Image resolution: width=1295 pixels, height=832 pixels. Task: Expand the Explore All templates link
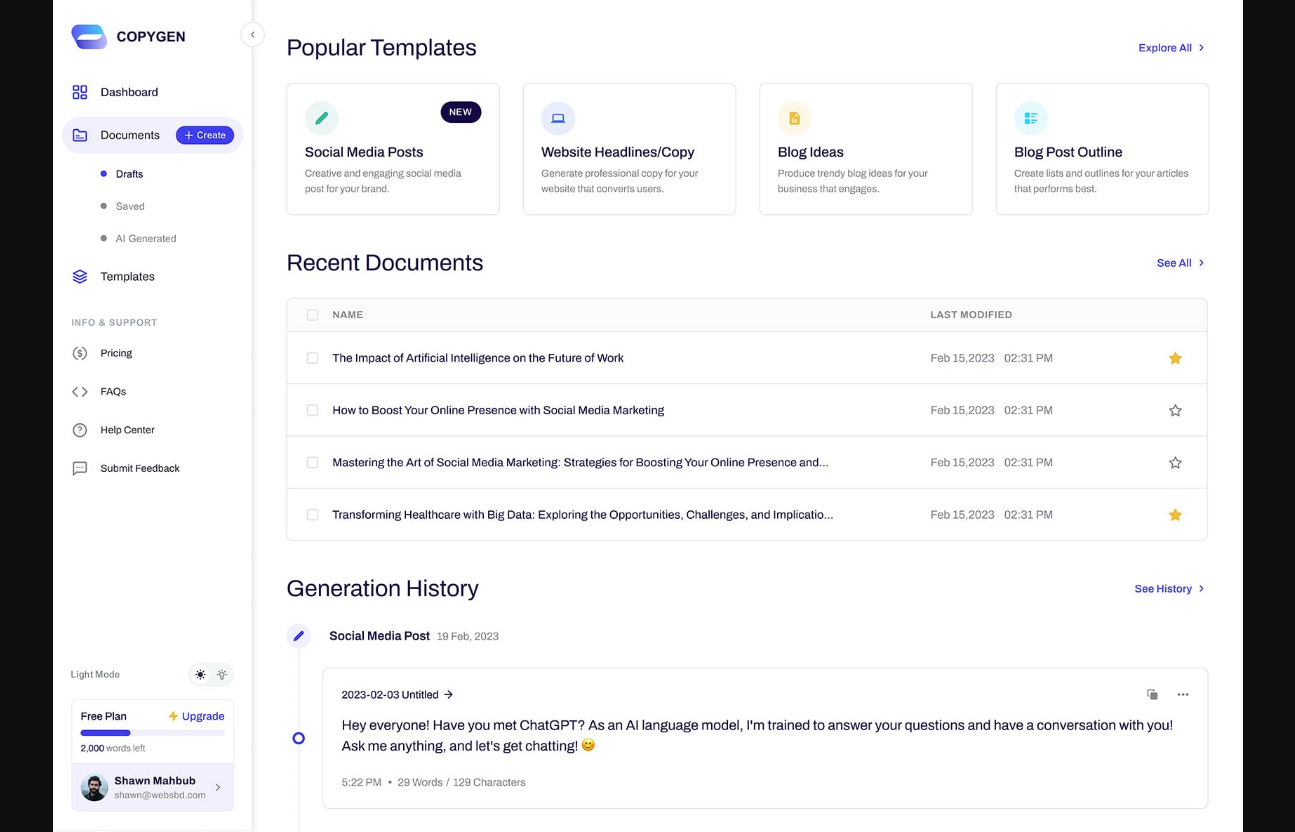pyautogui.click(x=1171, y=48)
